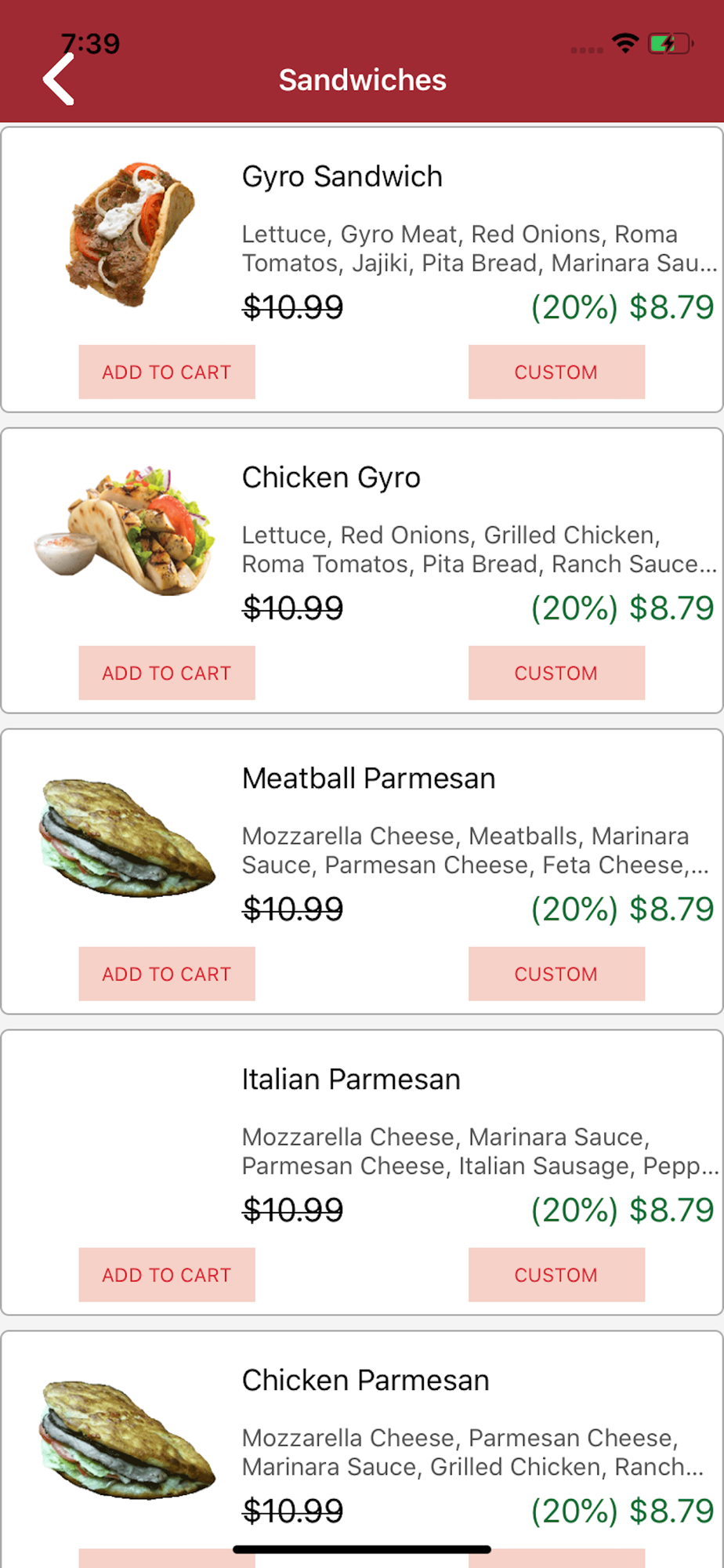Select the Chicken Parmesan discounted price

pos(623,1511)
